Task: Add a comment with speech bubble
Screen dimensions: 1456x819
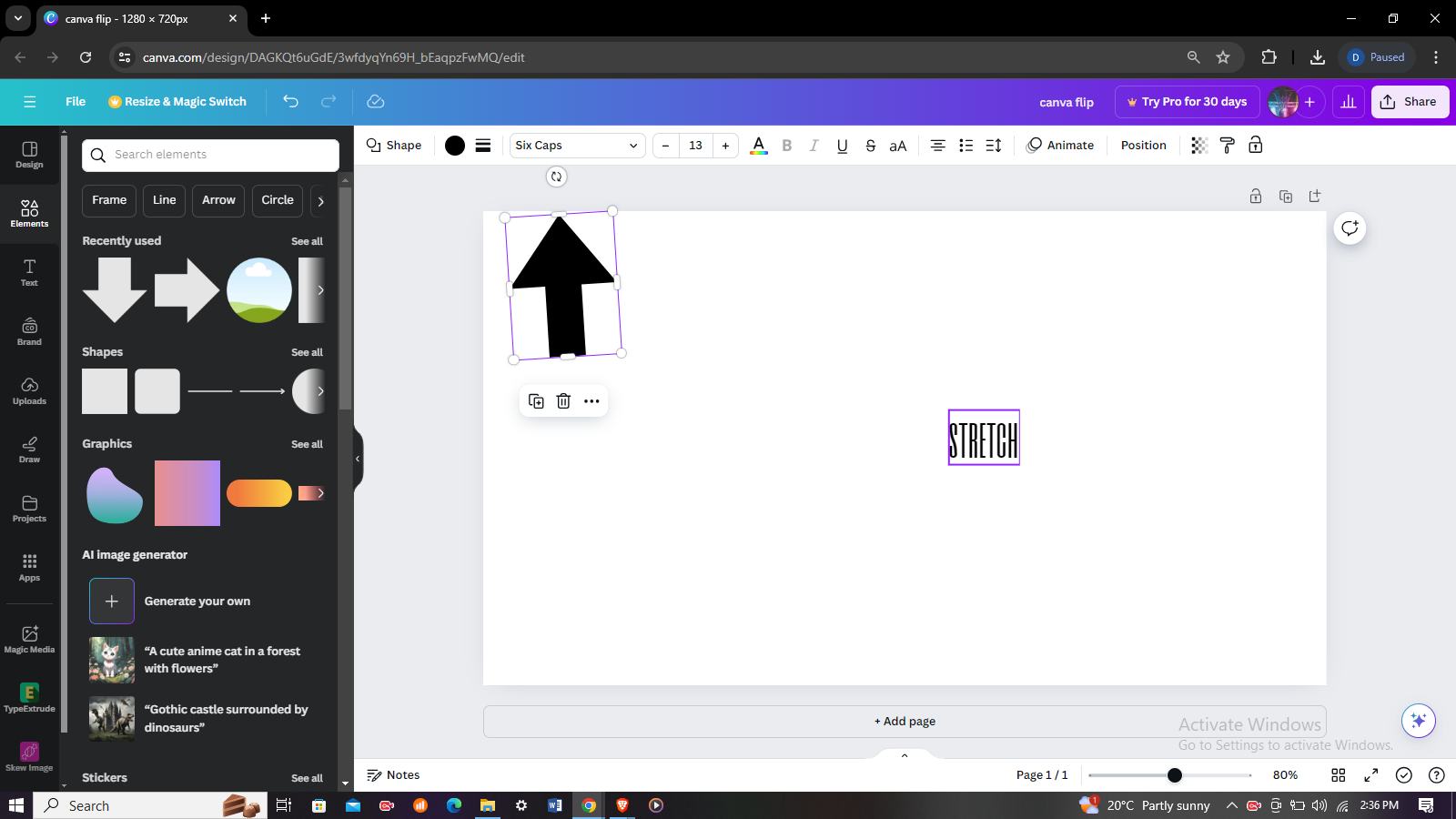Action: click(1350, 228)
